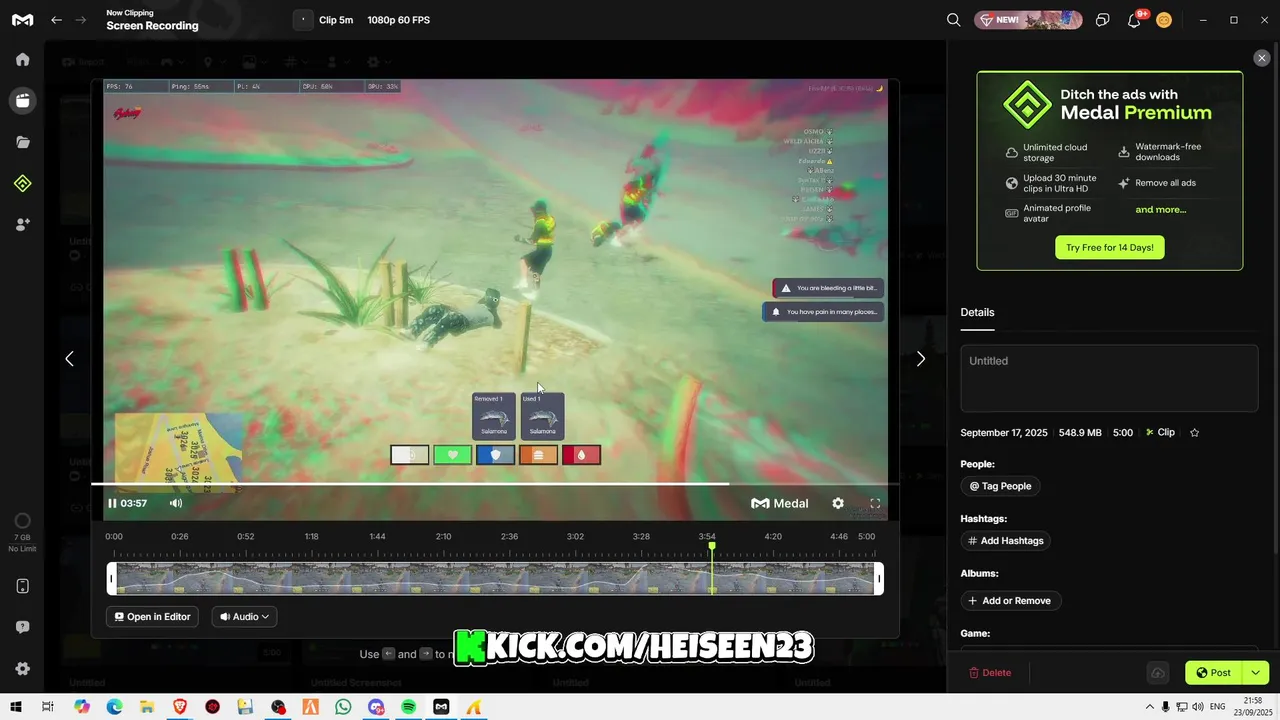Viewport: 1280px width, 720px height.
Task: Click the Untitled title input field
Action: (1109, 378)
